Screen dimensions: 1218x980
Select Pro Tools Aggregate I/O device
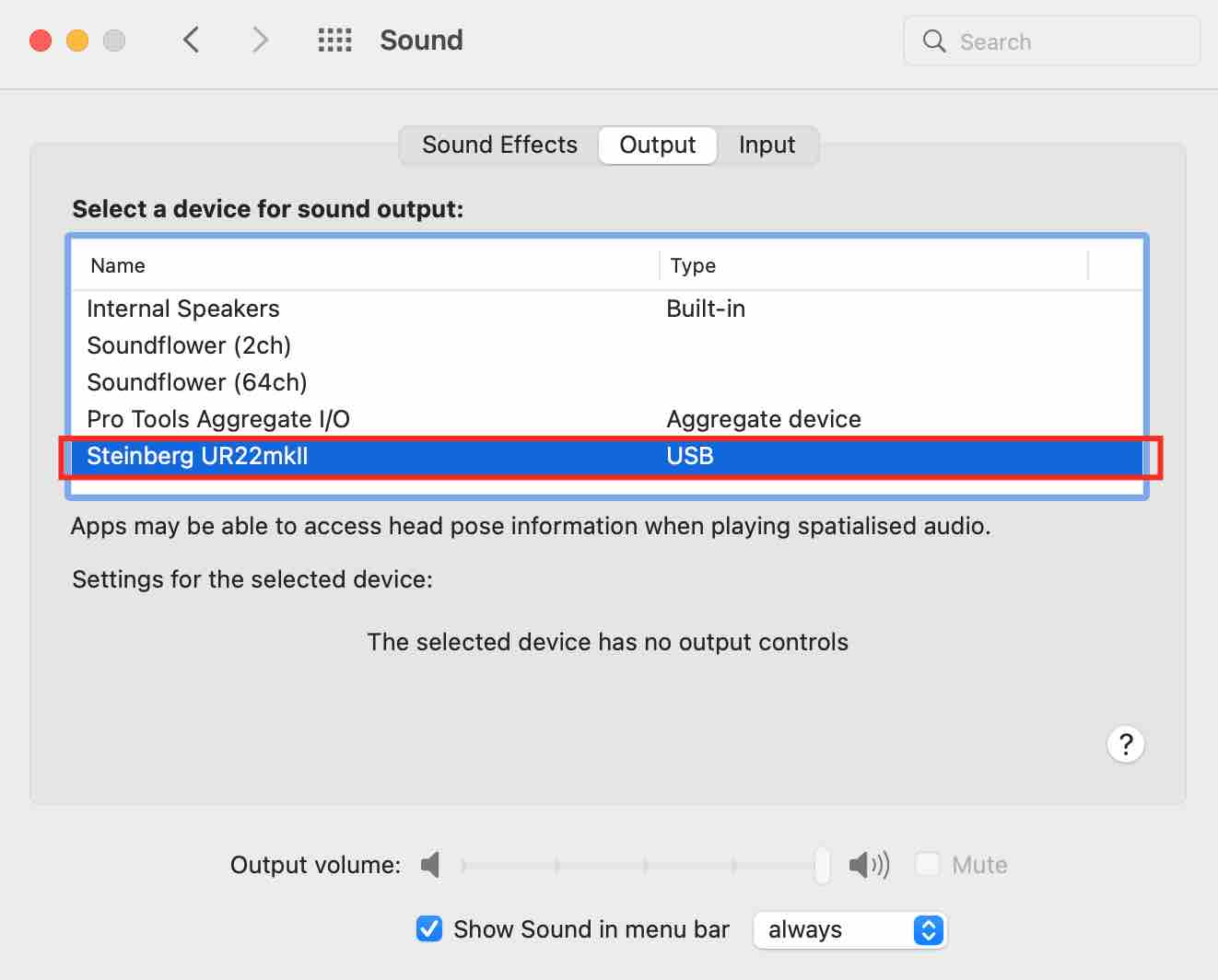pos(607,419)
